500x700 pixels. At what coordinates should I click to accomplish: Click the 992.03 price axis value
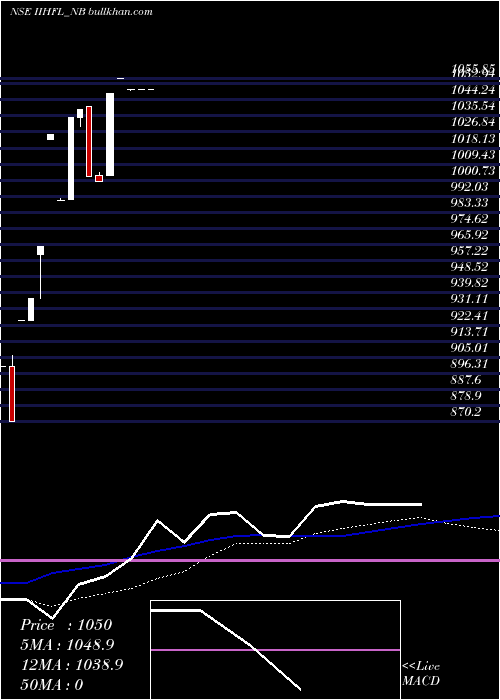(x=469, y=187)
